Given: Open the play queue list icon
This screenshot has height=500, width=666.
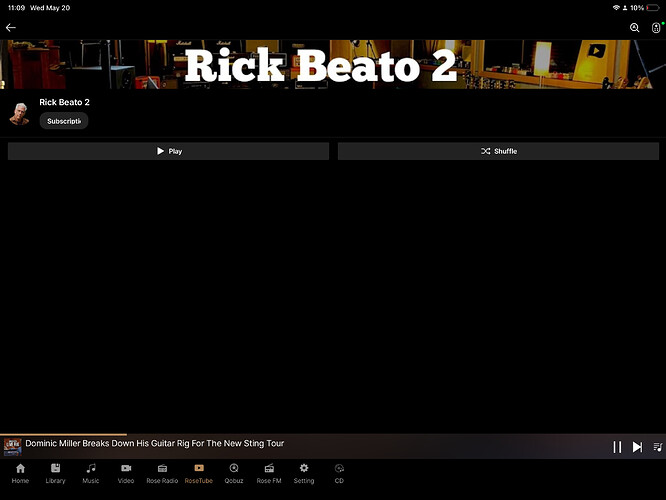Looking at the screenshot, I should point(658,447).
